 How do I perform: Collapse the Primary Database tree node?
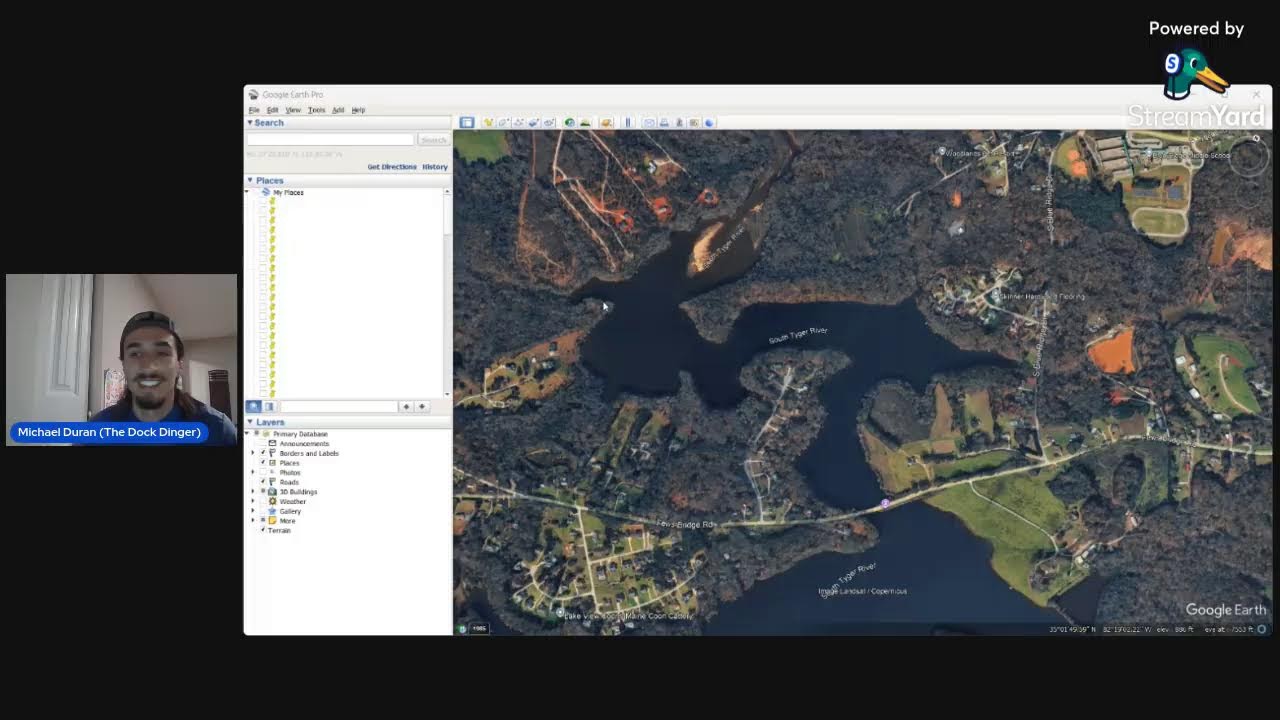point(248,434)
